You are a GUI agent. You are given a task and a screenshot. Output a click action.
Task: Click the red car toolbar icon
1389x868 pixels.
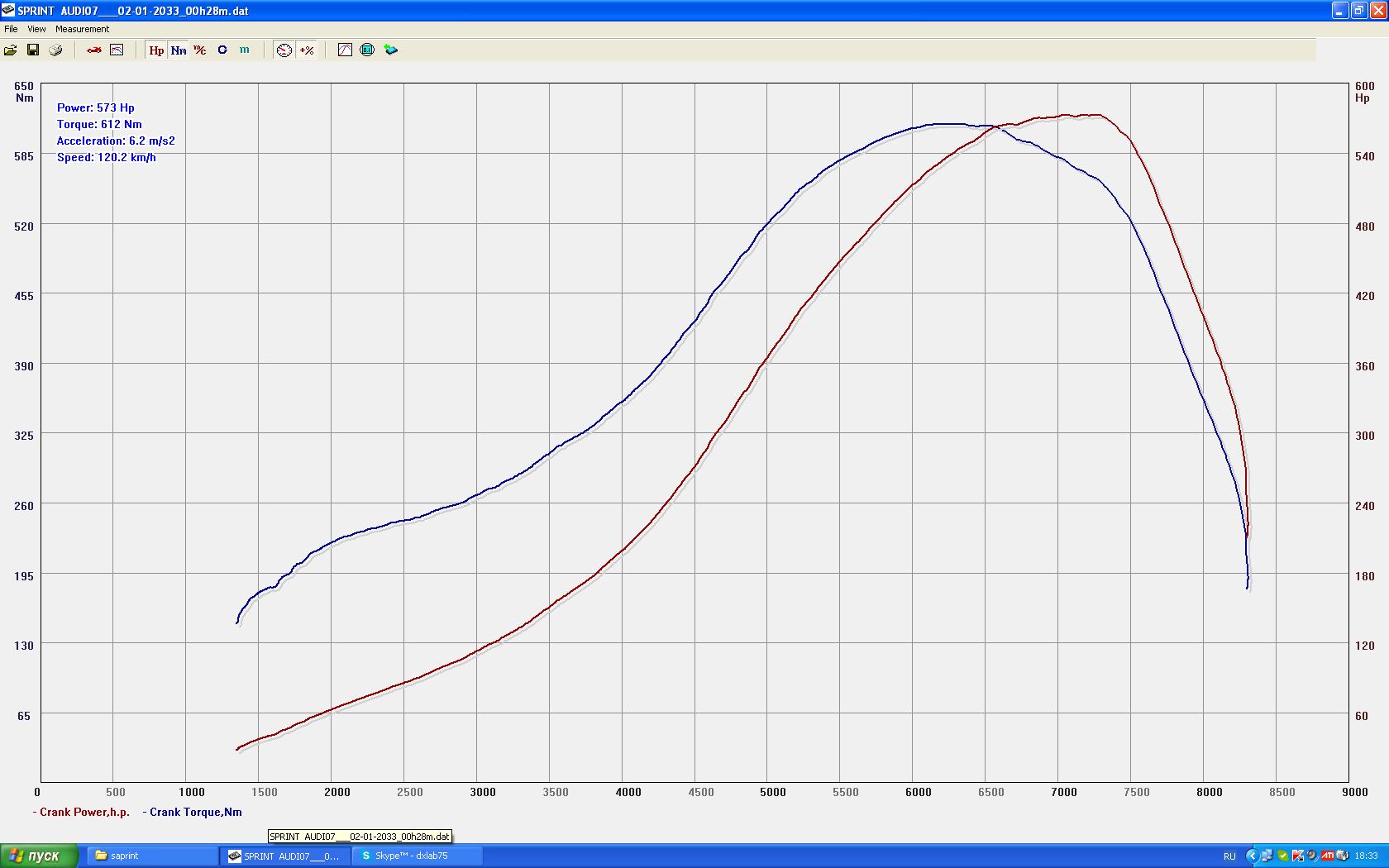pyautogui.click(x=94, y=50)
